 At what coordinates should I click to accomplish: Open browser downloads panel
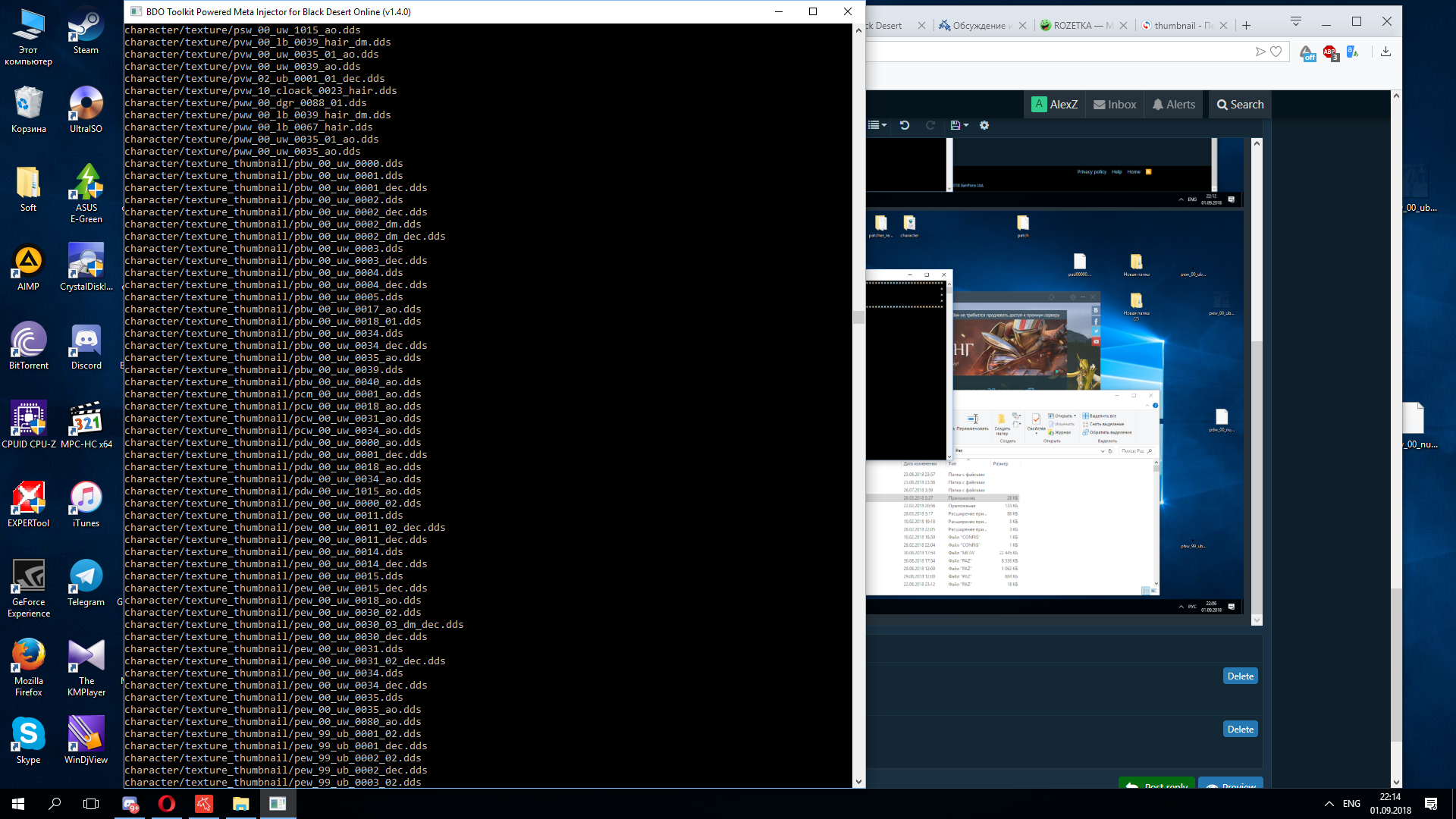tap(1385, 52)
